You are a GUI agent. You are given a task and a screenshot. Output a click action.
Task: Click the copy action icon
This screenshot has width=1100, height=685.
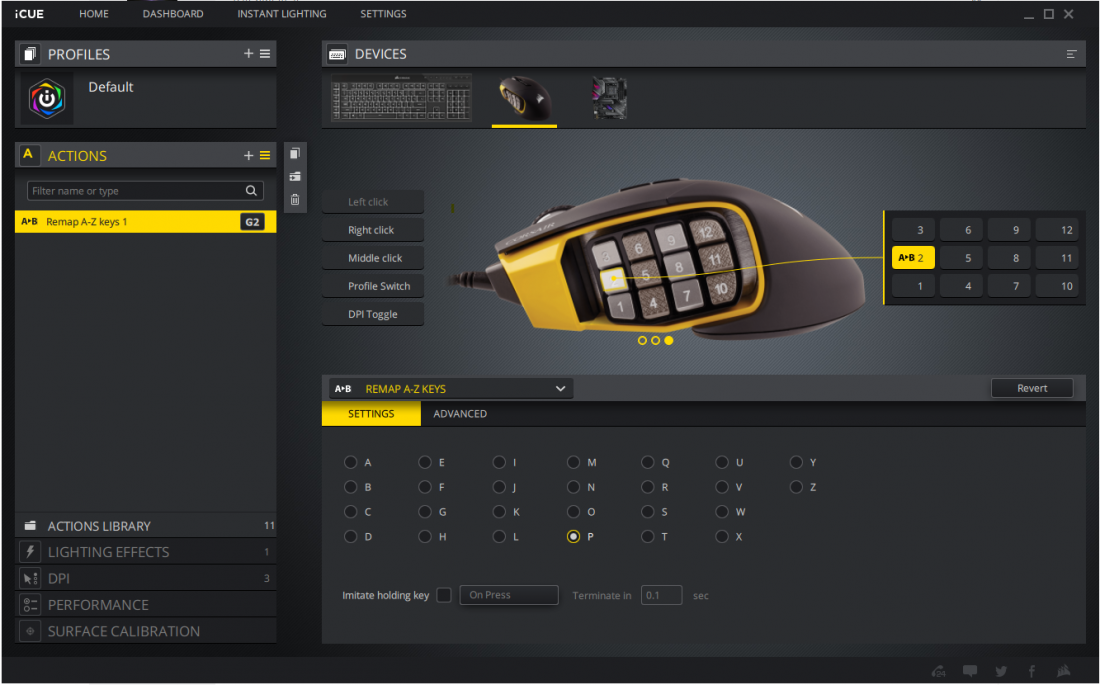click(x=295, y=154)
